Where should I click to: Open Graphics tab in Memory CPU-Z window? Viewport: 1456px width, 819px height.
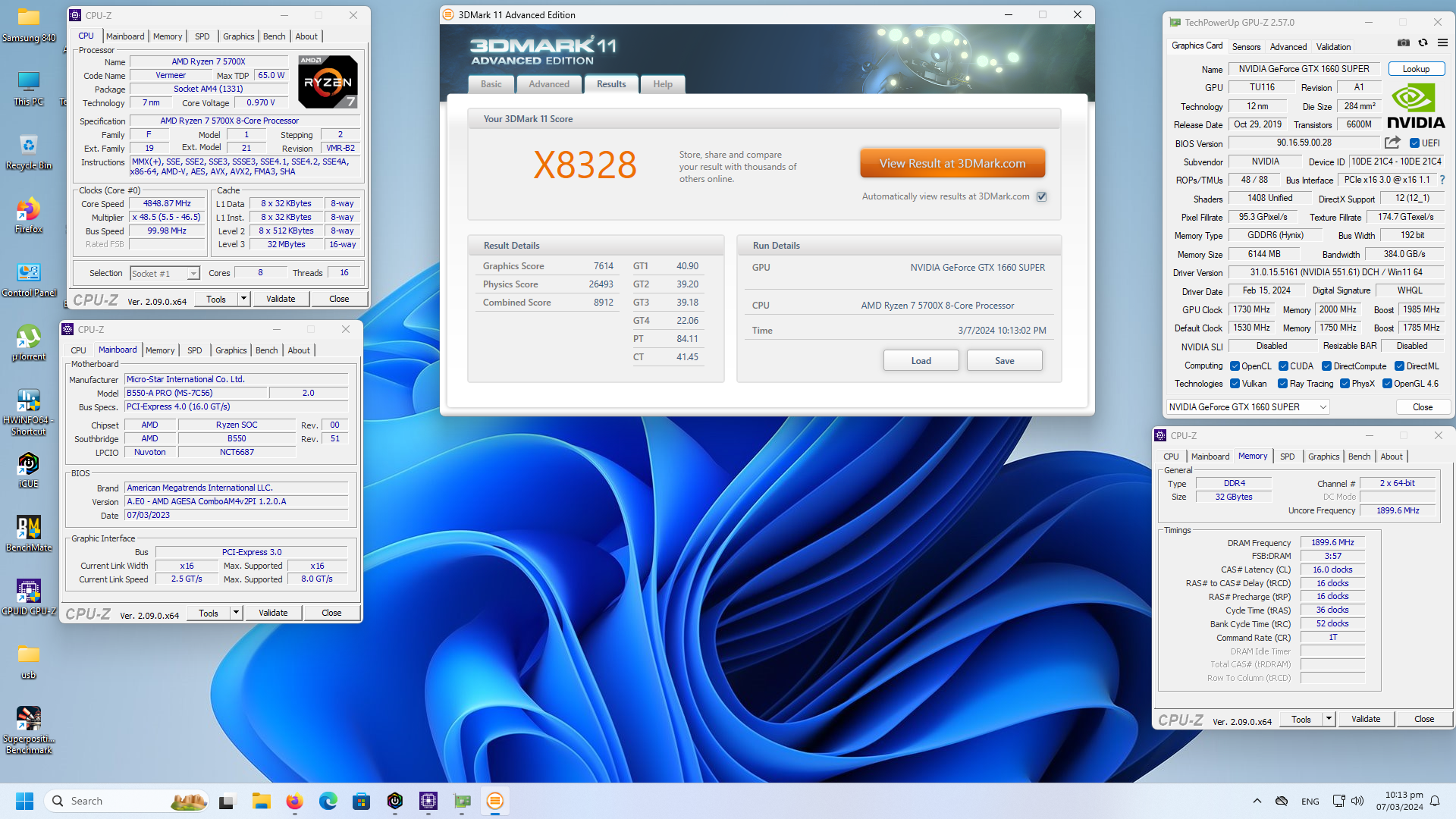coord(1324,457)
